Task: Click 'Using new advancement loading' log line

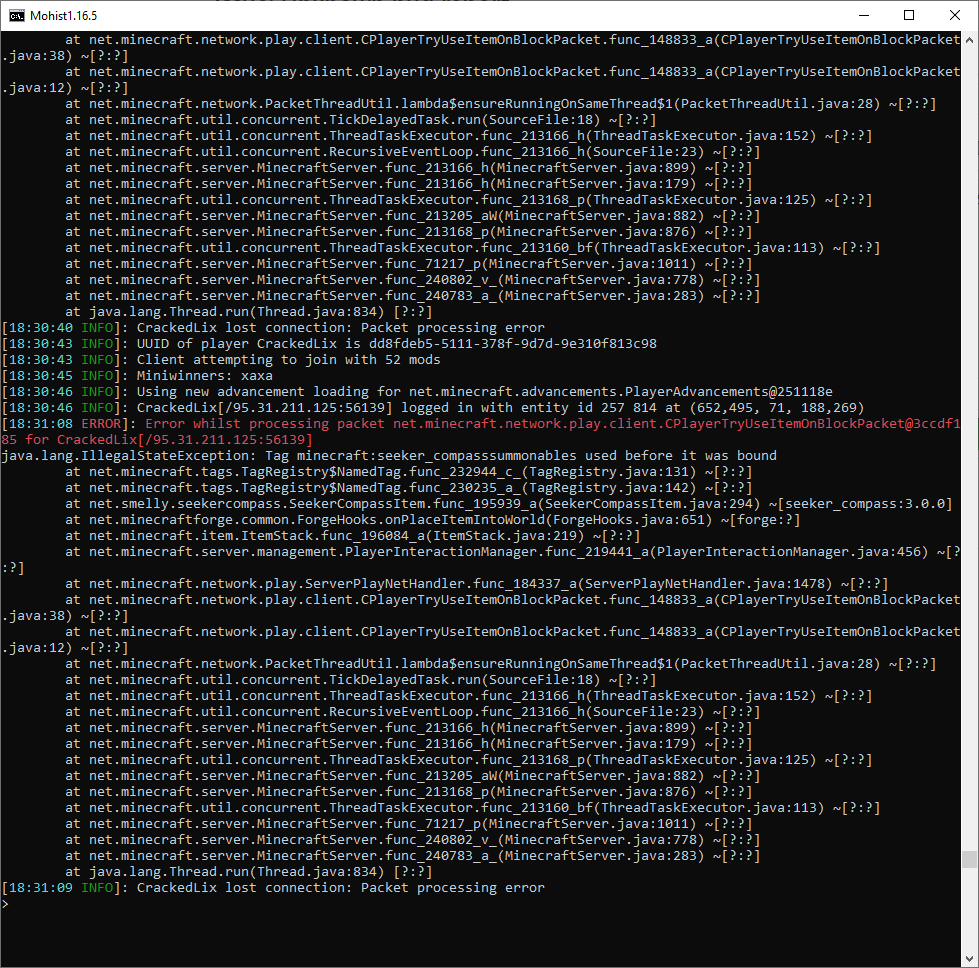Action: pos(417,392)
